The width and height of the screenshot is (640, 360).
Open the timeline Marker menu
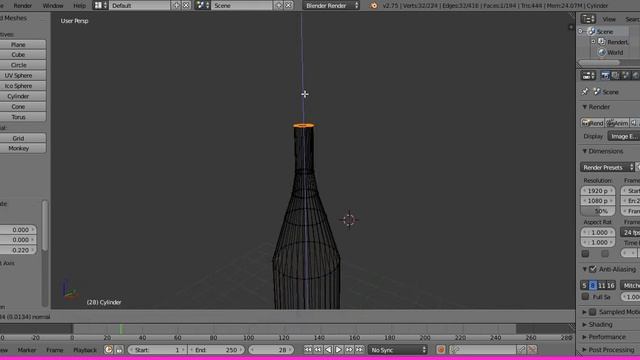(x=27, y=350)
